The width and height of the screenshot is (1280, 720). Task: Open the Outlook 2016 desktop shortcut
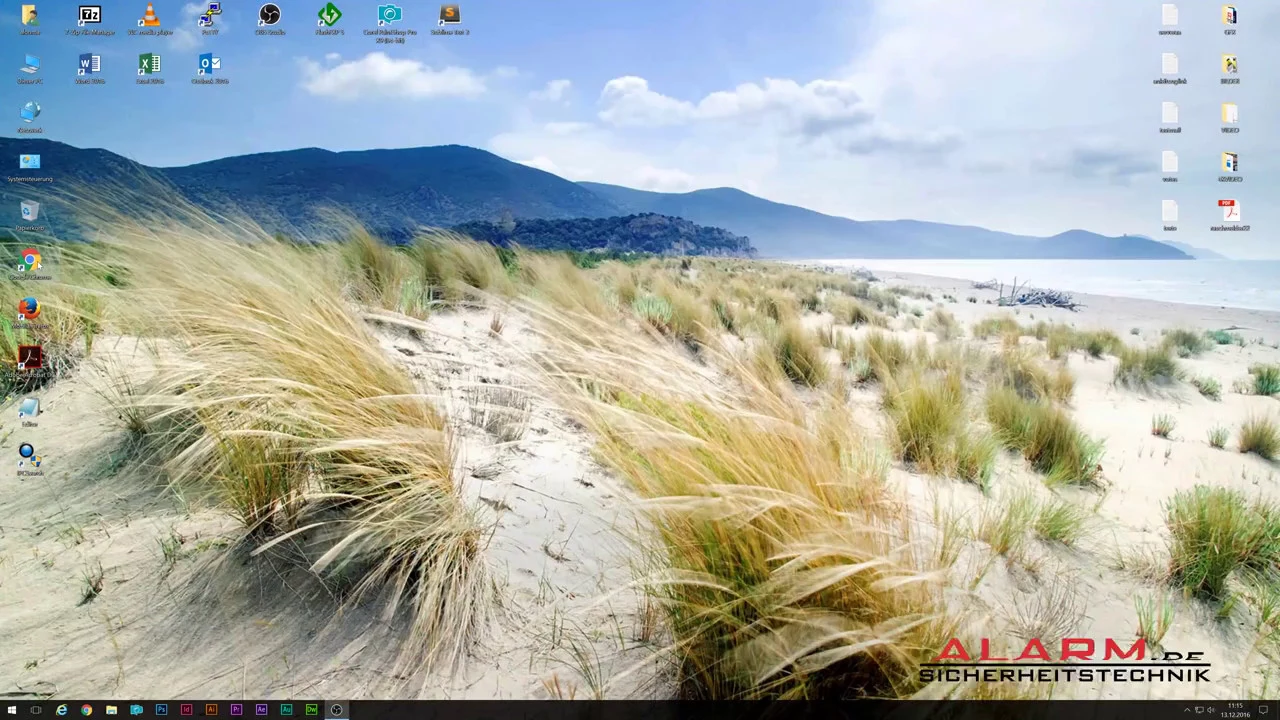[x=209, y=68]
